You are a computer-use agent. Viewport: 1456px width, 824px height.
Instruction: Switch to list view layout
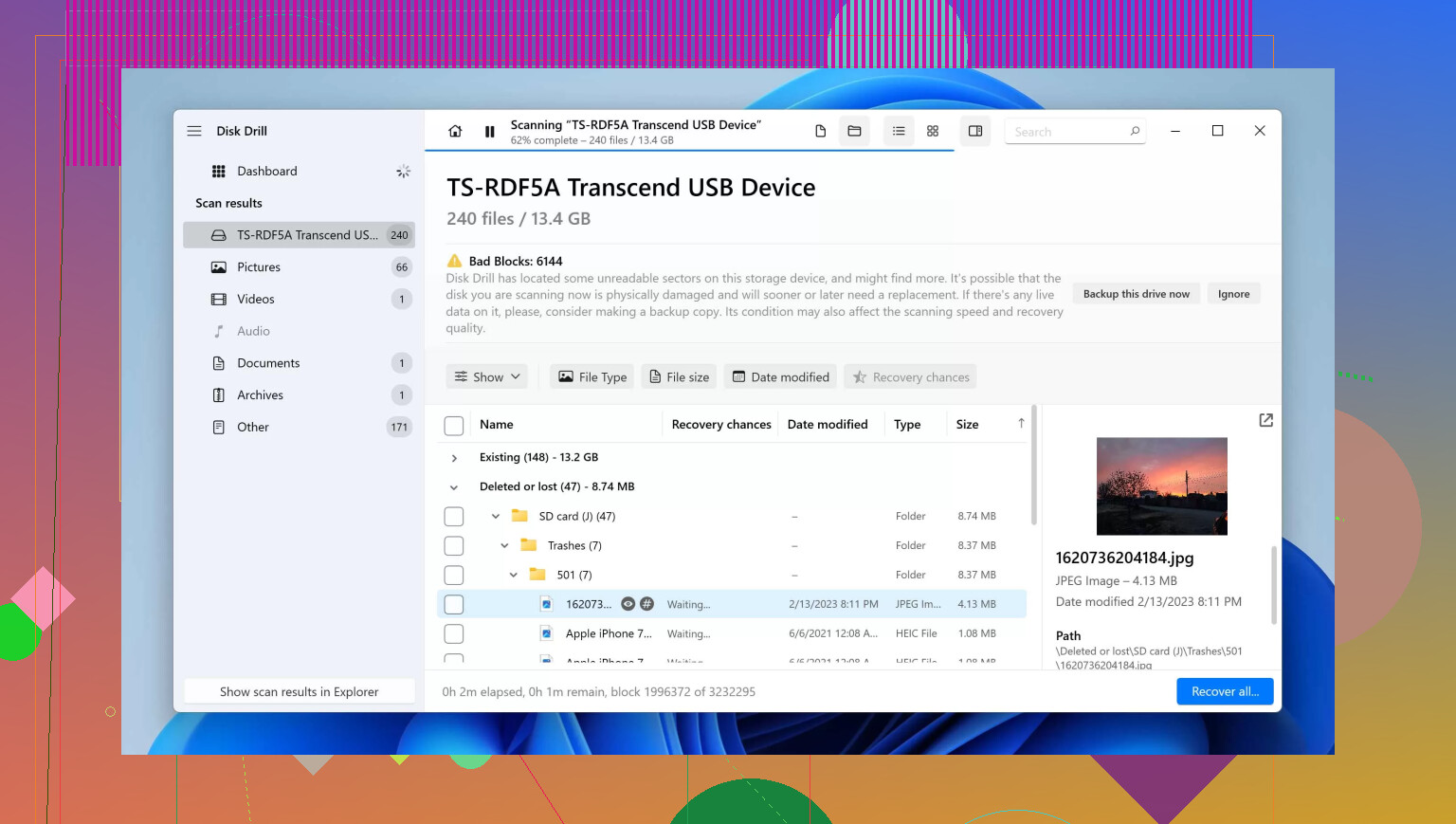(x=899, y=132)
